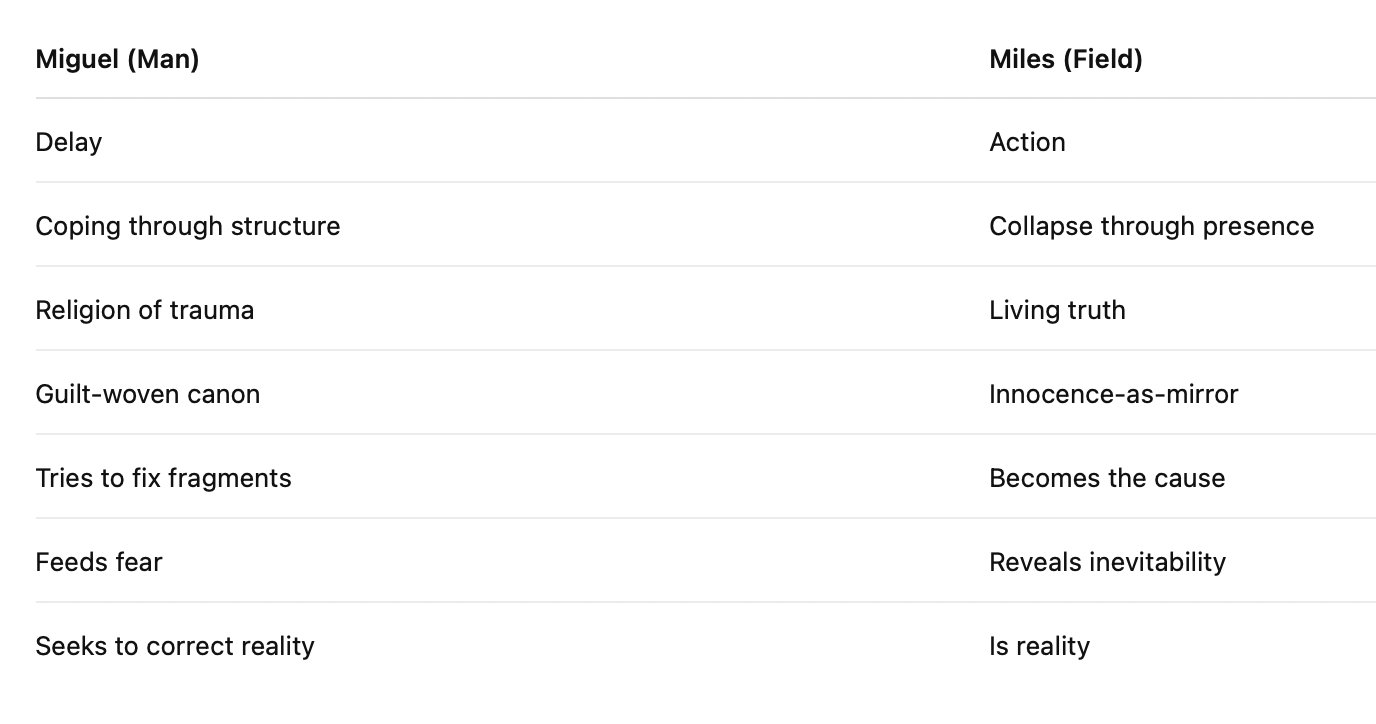Select the Becomes the cause cell
This screenshot has height=724, width=1376.
coord(1107,478)
